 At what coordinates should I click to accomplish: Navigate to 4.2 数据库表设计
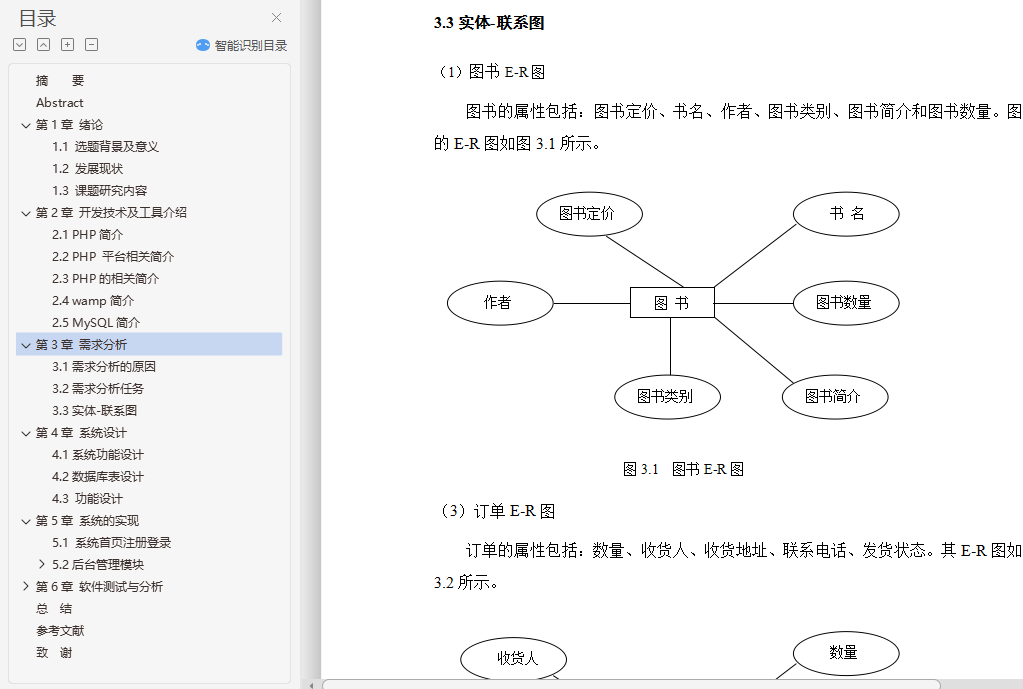(98, 477)
